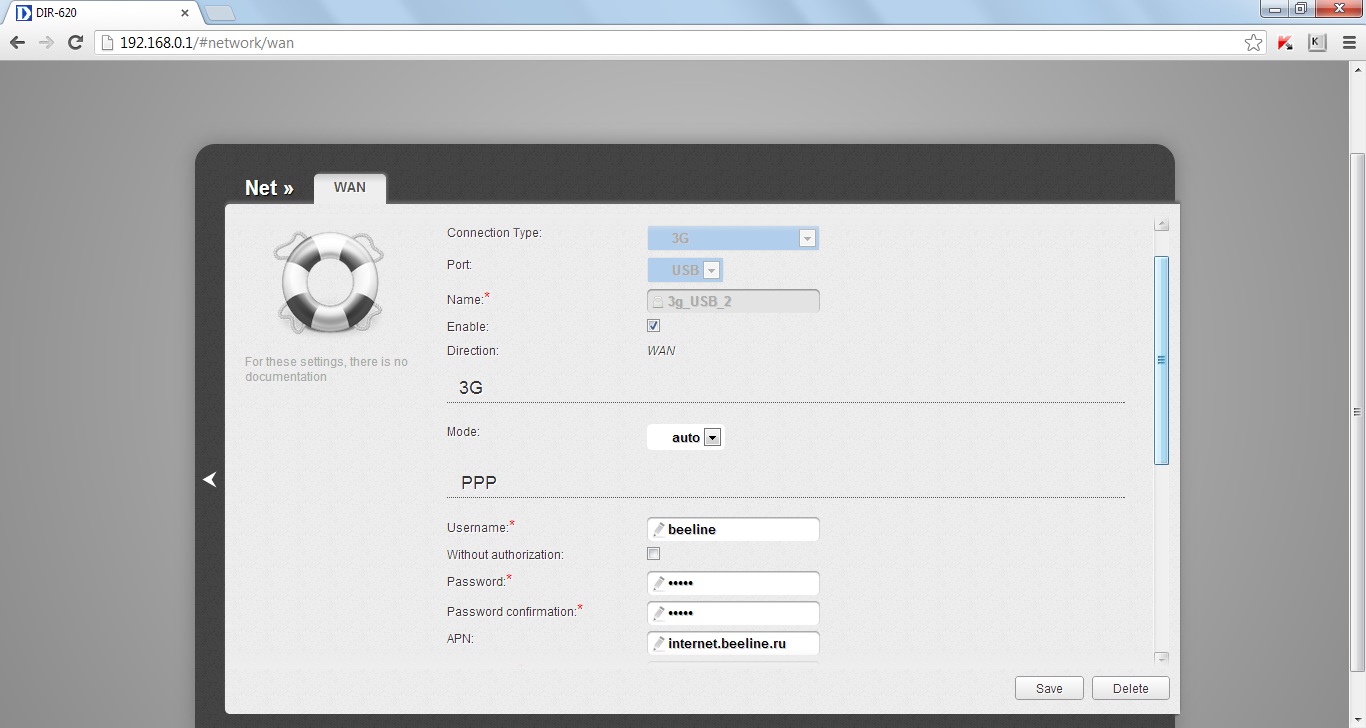This screenshot has width=1366, height=728.
Task: Click the lifebuoy help icon
Action: click(328, 284)
